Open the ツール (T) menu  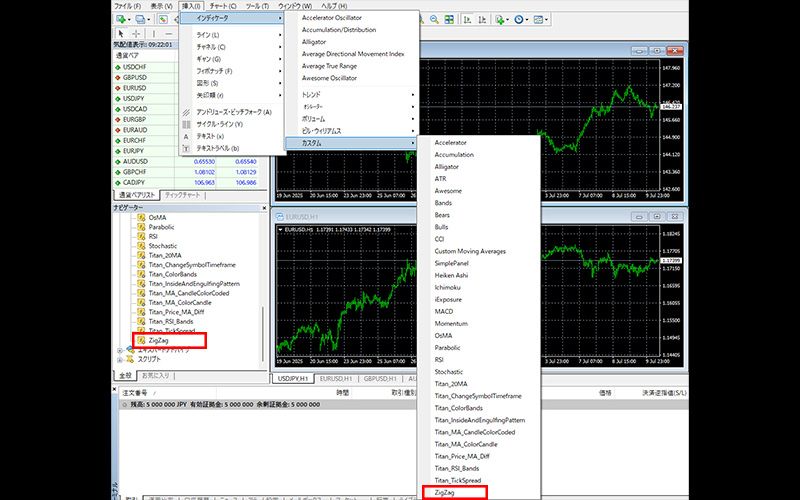click(x=257, y=6)
